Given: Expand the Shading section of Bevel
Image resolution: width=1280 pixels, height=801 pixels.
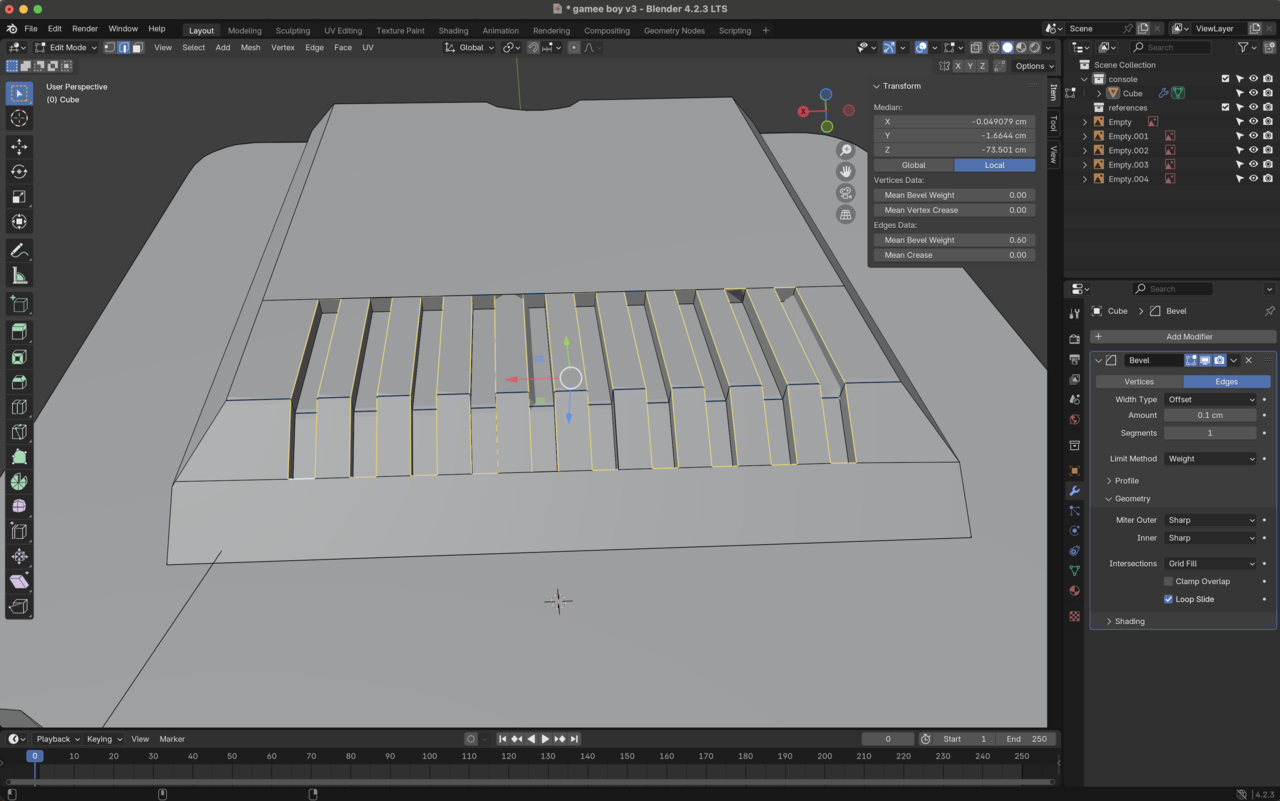Looking at the screenshot, I should click(x=1129, y=621).
